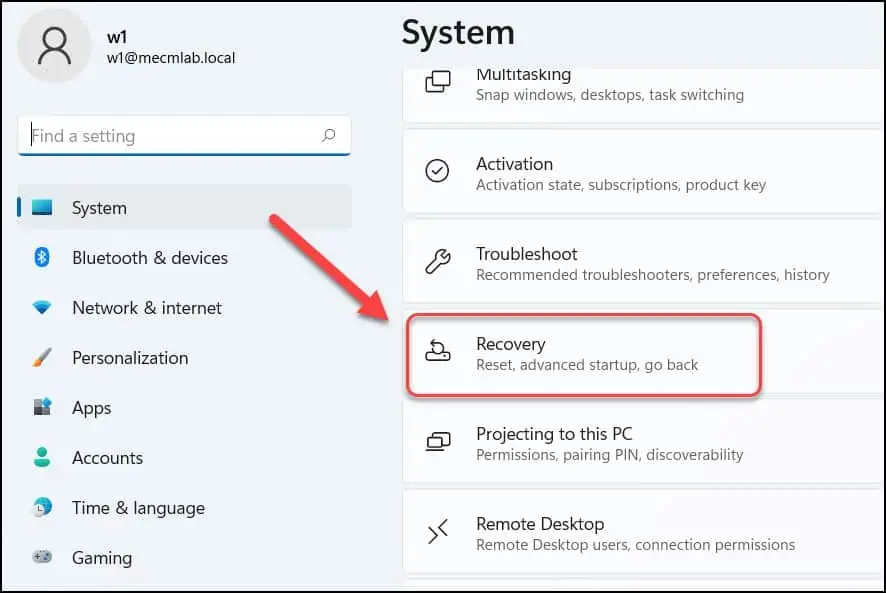
Task: Click the Projecting to this PC icon
Action: [438, 441]
